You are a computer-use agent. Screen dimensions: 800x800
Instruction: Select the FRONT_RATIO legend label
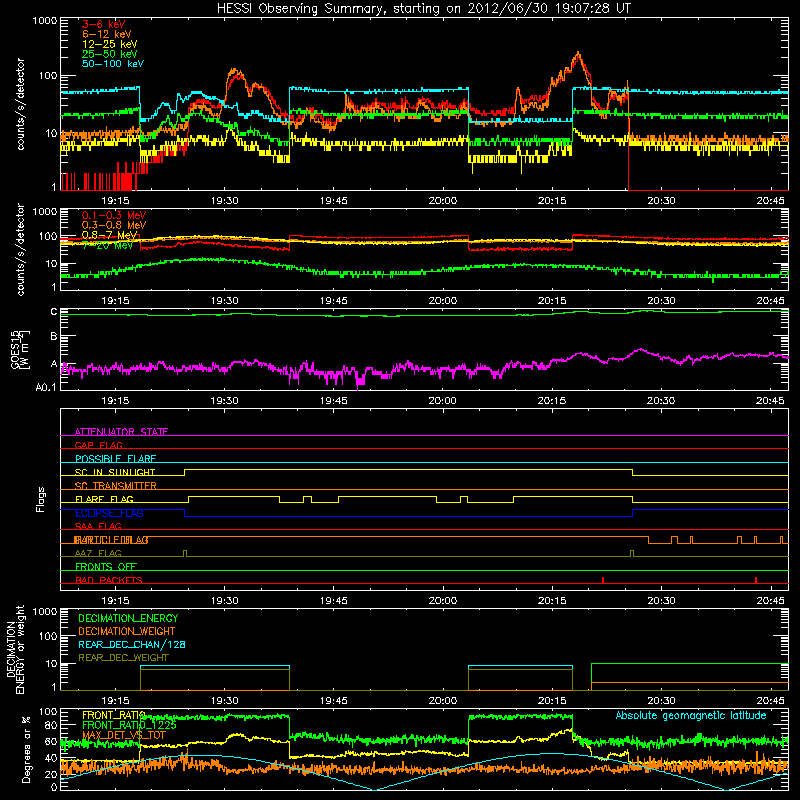(x=114, y=715)
